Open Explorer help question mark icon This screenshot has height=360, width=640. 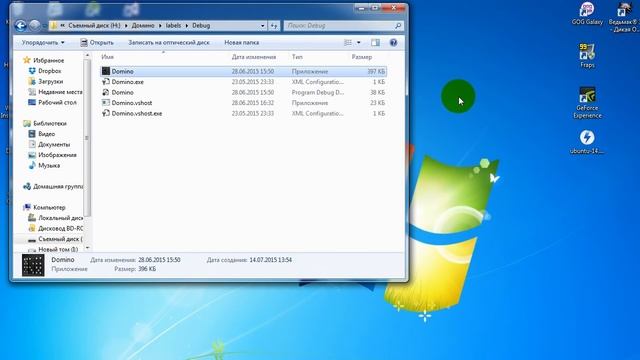(x=393, y=42)
